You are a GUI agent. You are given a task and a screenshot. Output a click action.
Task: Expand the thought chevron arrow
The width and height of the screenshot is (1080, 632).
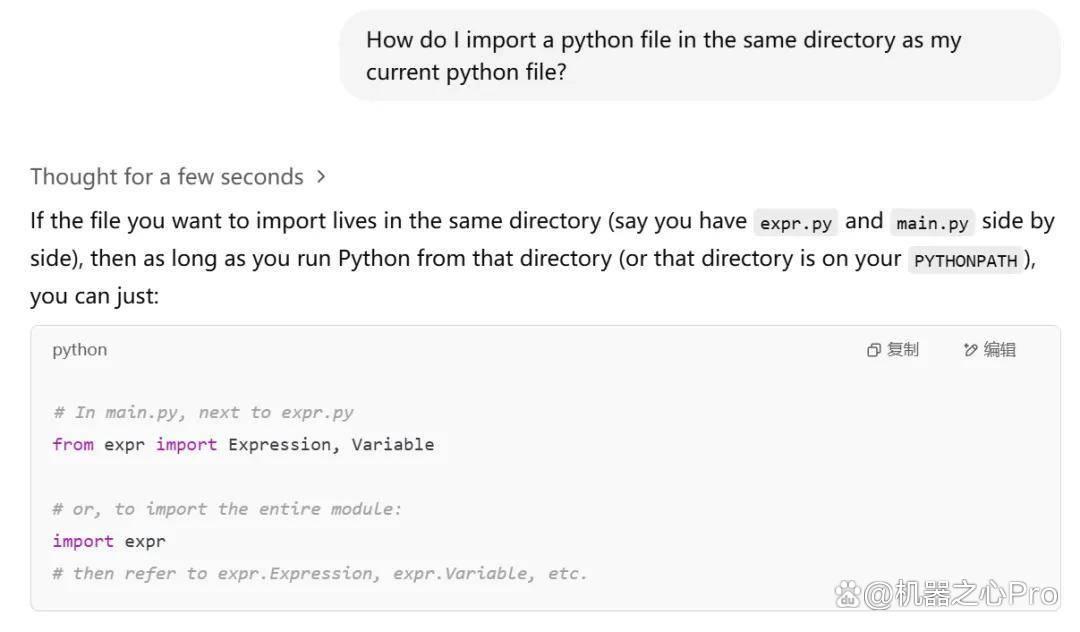pos(321,177)
